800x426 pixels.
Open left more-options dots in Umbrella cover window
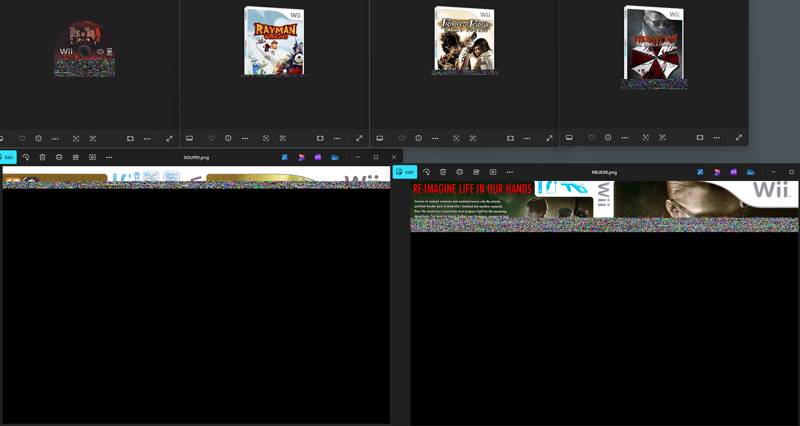624,138
